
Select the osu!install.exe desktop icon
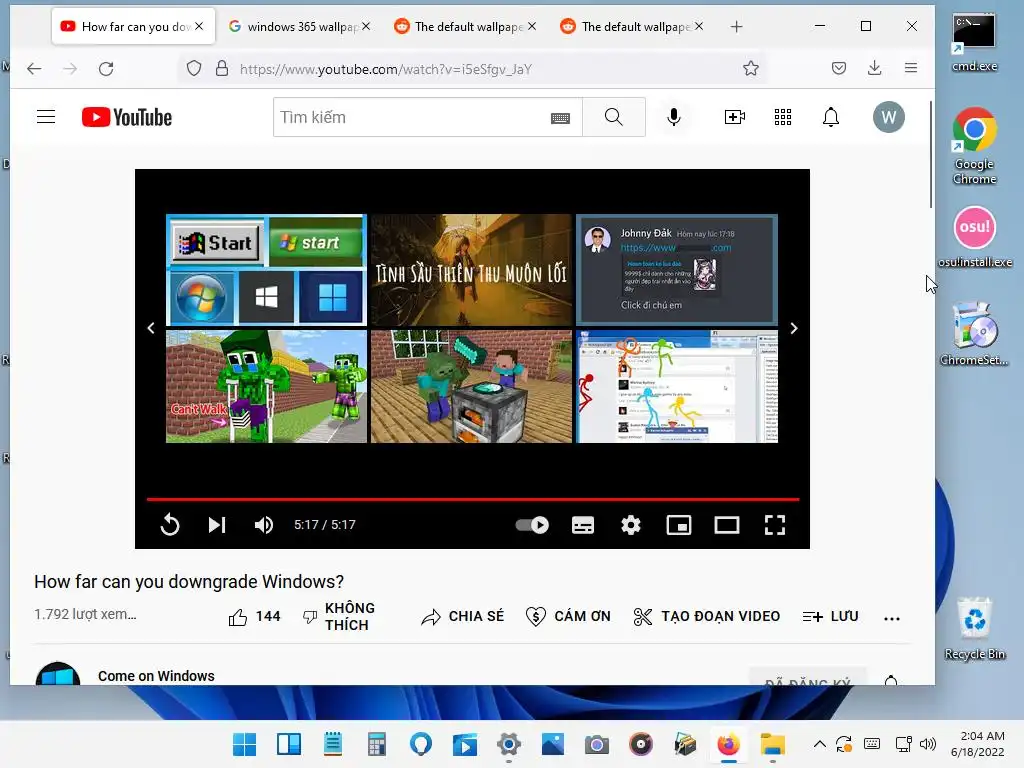coord(975,237)
